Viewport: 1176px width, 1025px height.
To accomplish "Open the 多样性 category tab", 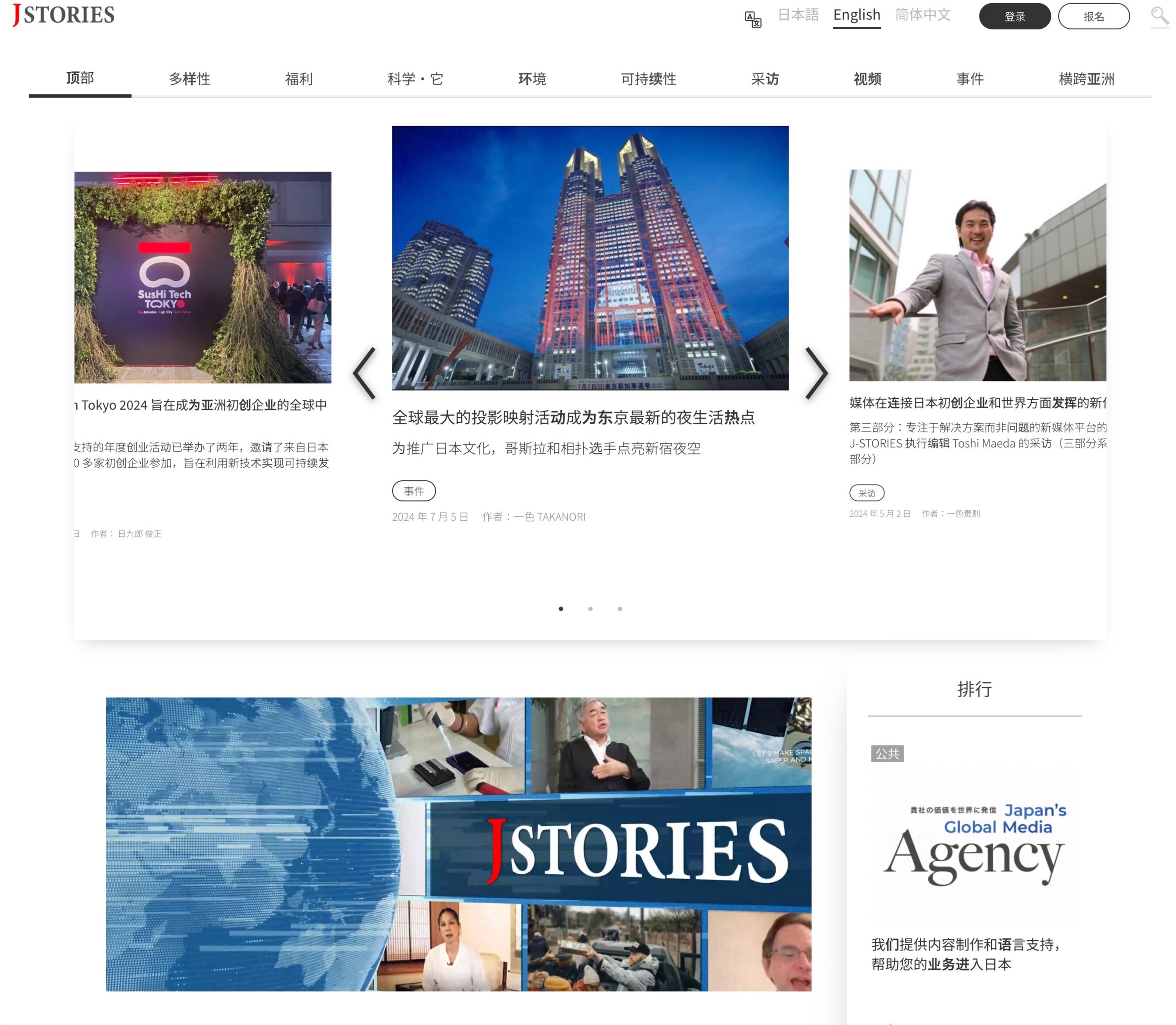I will coord(189,79).
